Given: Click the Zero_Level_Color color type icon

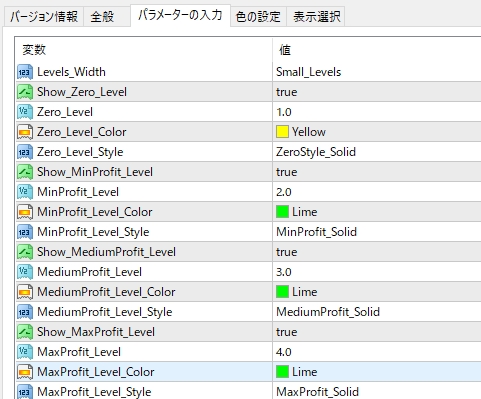Looking at the screenshot, I should 25,132.
